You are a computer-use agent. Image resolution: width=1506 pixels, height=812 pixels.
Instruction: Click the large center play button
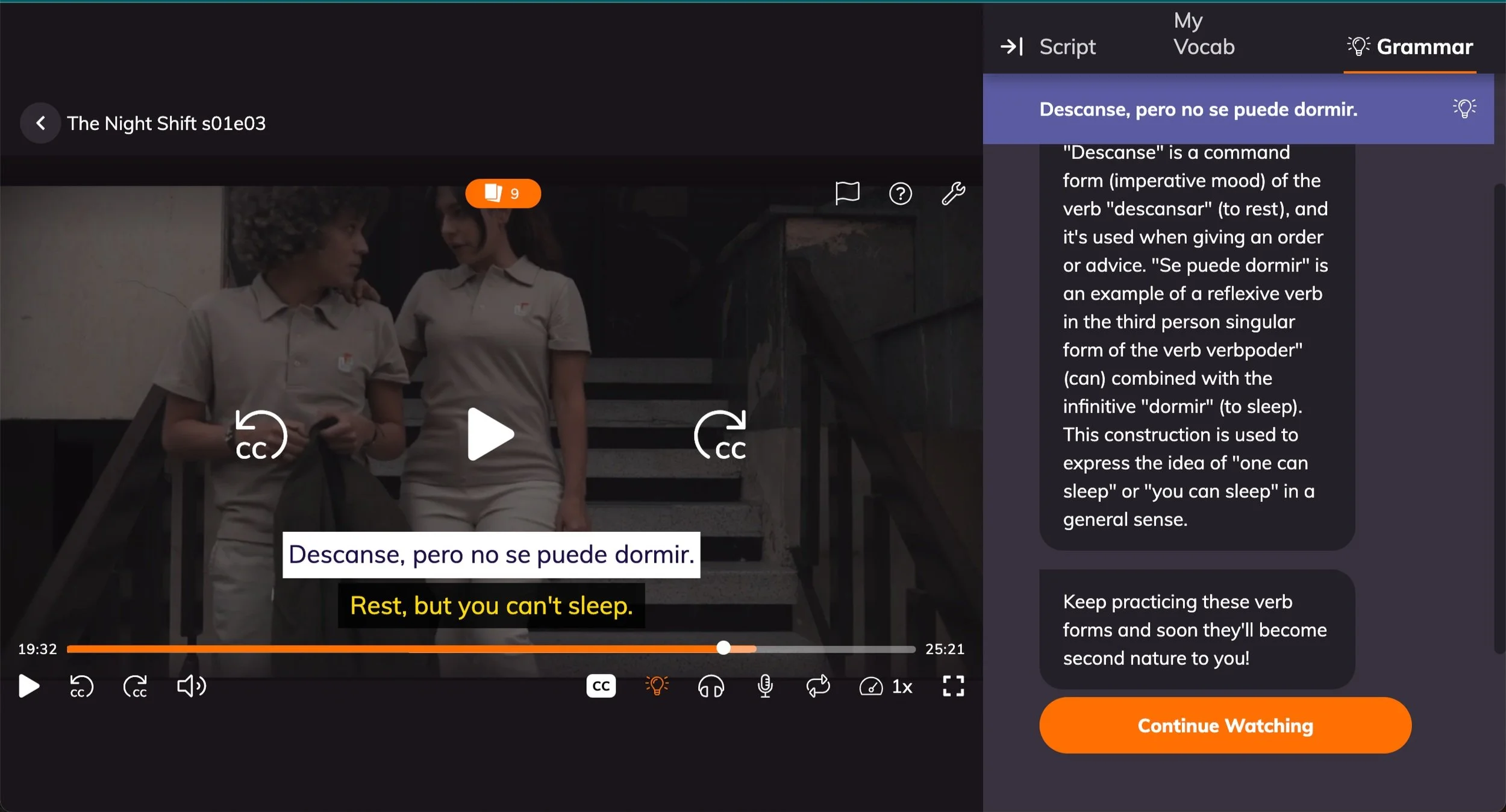tap(490, 434)
